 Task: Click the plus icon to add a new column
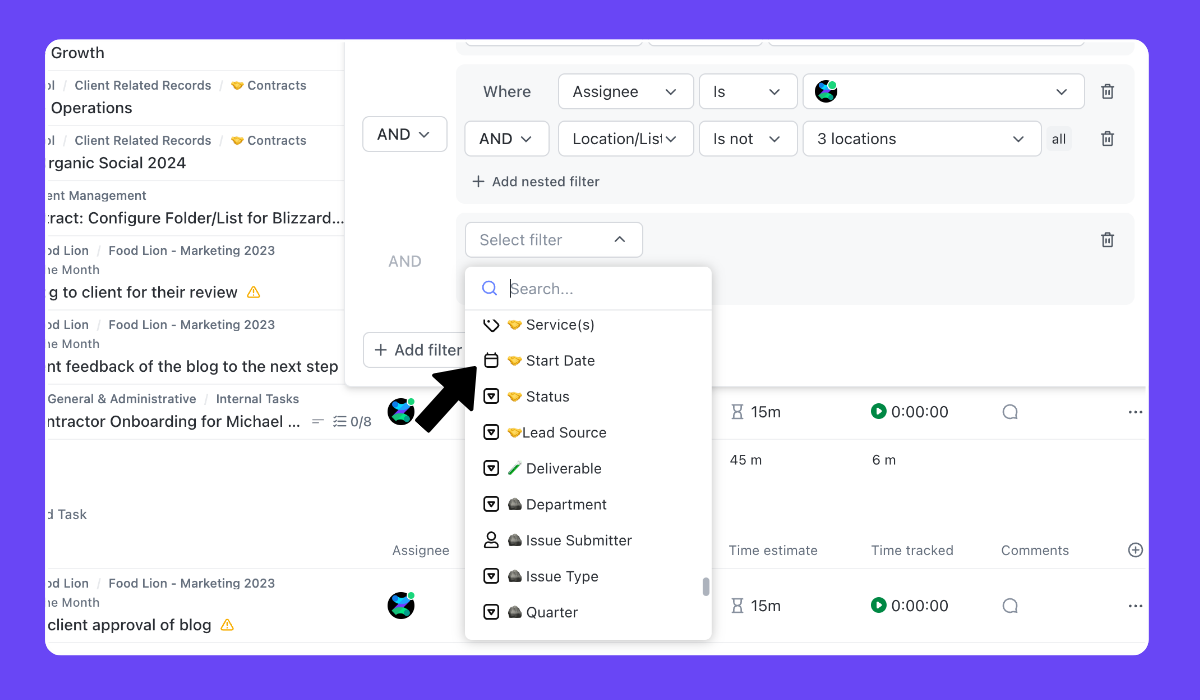click(1135, 549)
